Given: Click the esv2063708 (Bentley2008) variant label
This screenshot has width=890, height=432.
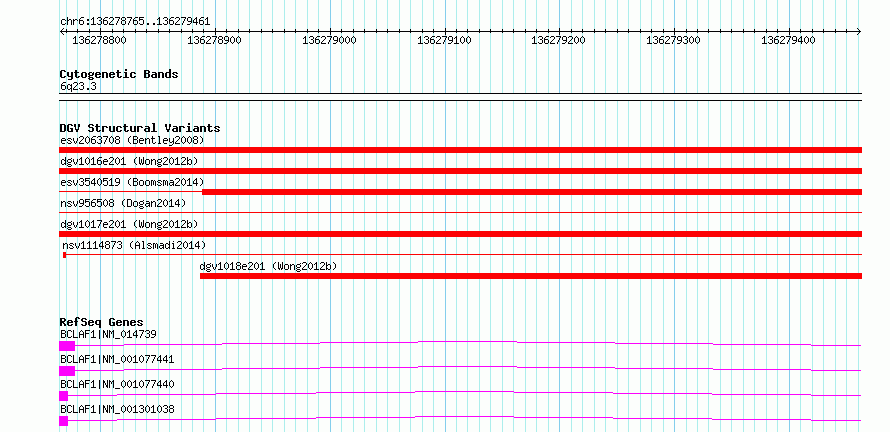Looking at the screenshot, I should (x=132, y=140).
